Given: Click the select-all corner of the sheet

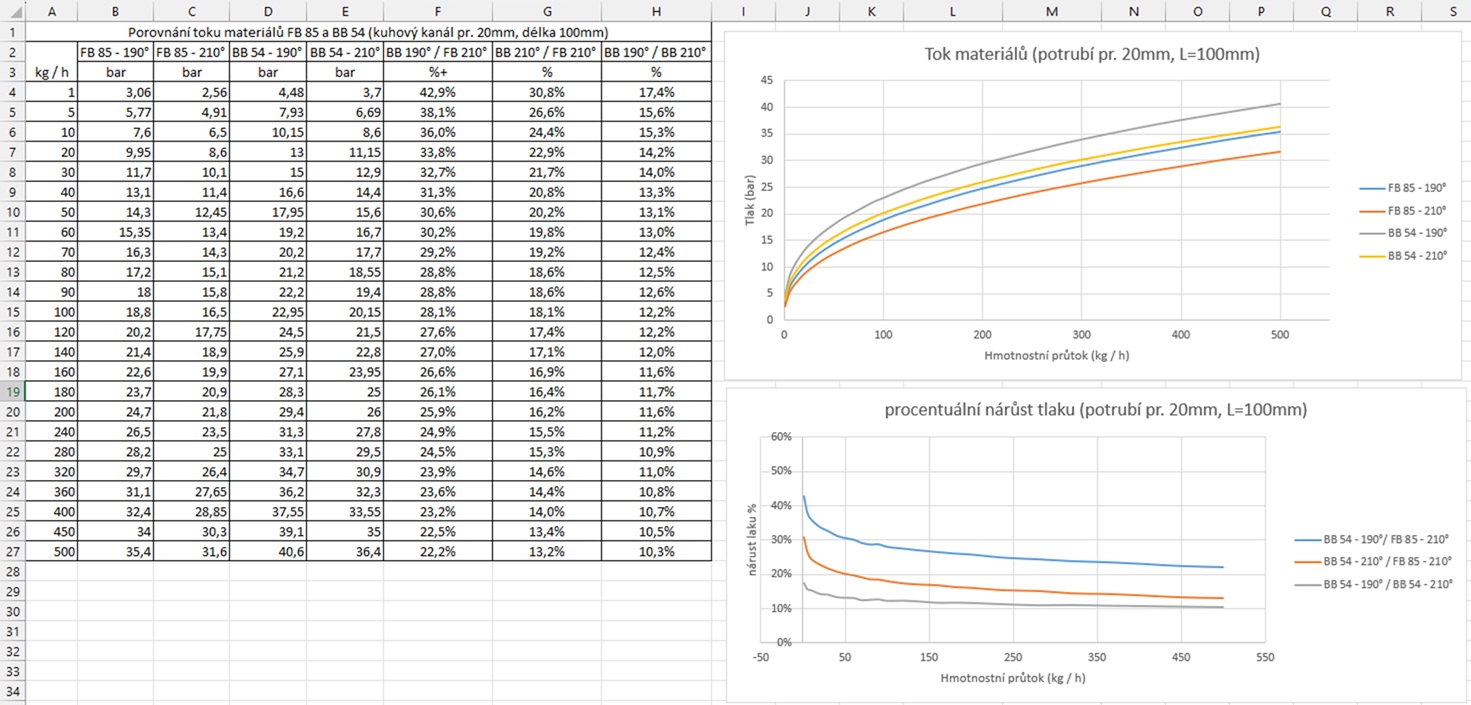Looking at the screenshot, I should click(x=12, y=10).
